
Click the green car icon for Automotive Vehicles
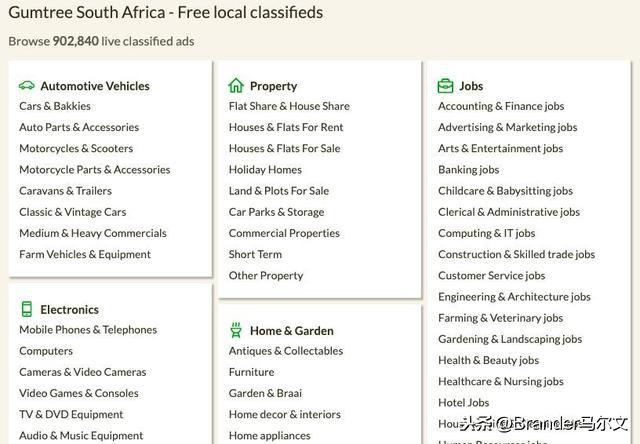[27, 86]
